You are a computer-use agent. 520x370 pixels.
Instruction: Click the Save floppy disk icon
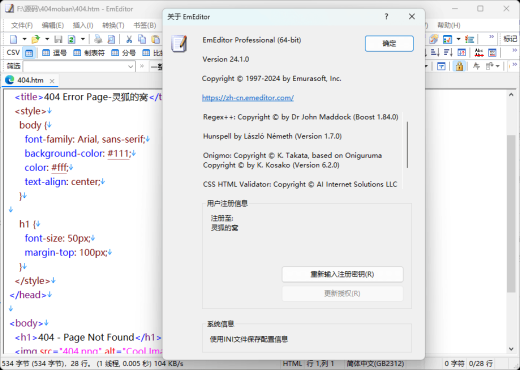point(58,39)
